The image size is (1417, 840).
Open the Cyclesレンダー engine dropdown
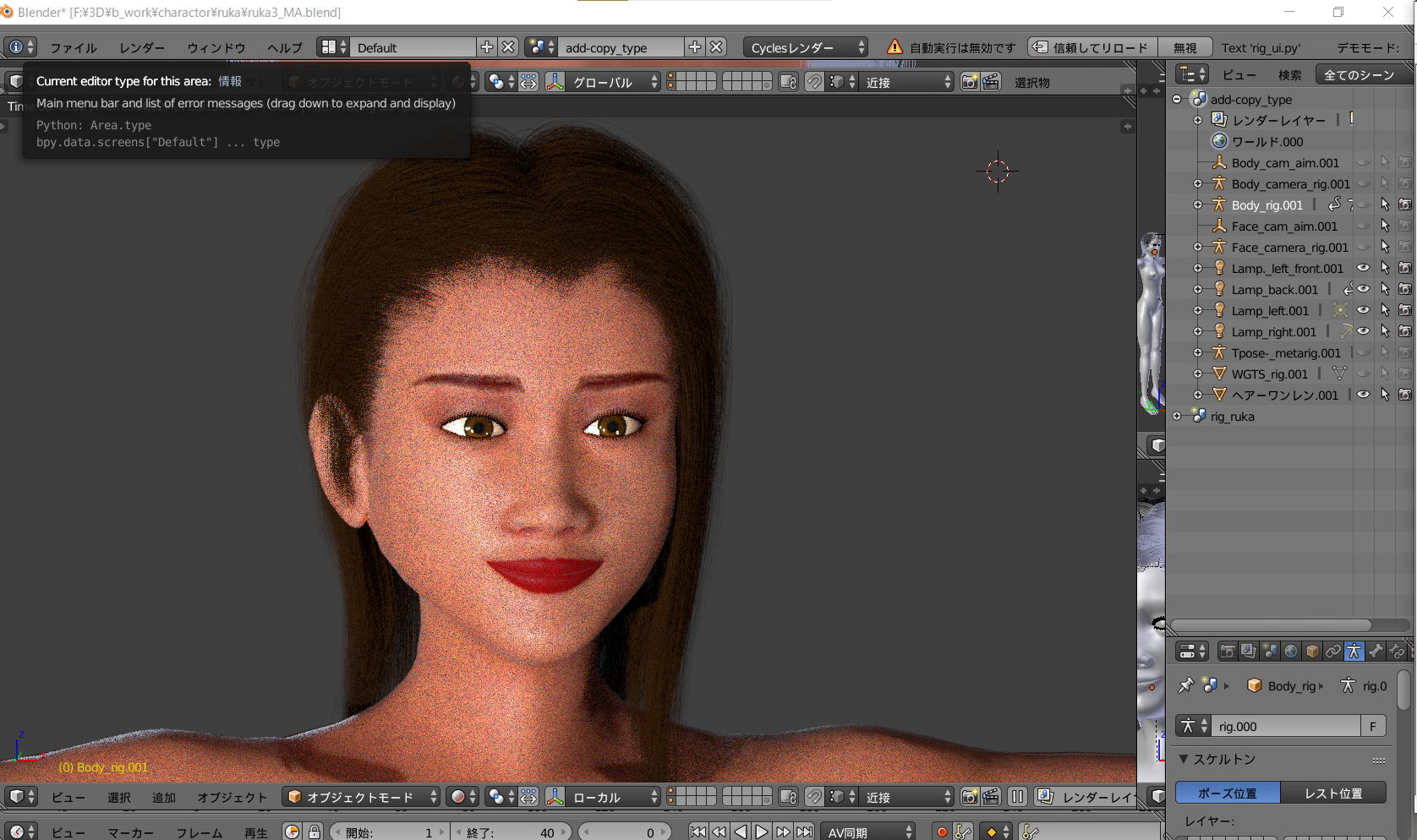tap(805, 48)
